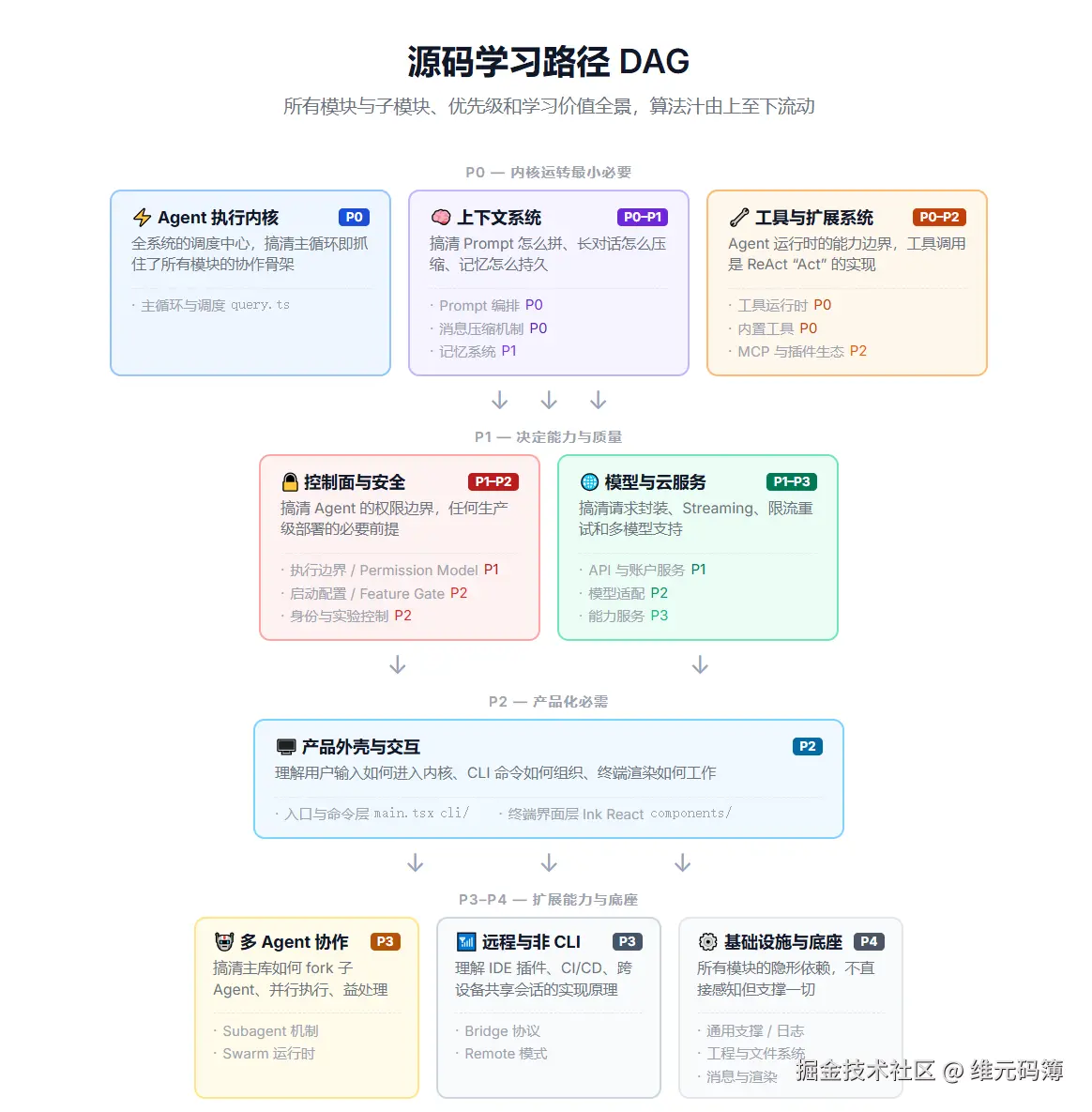Select the lightning icon on Agent 执行内核 card

coord(143,217)
